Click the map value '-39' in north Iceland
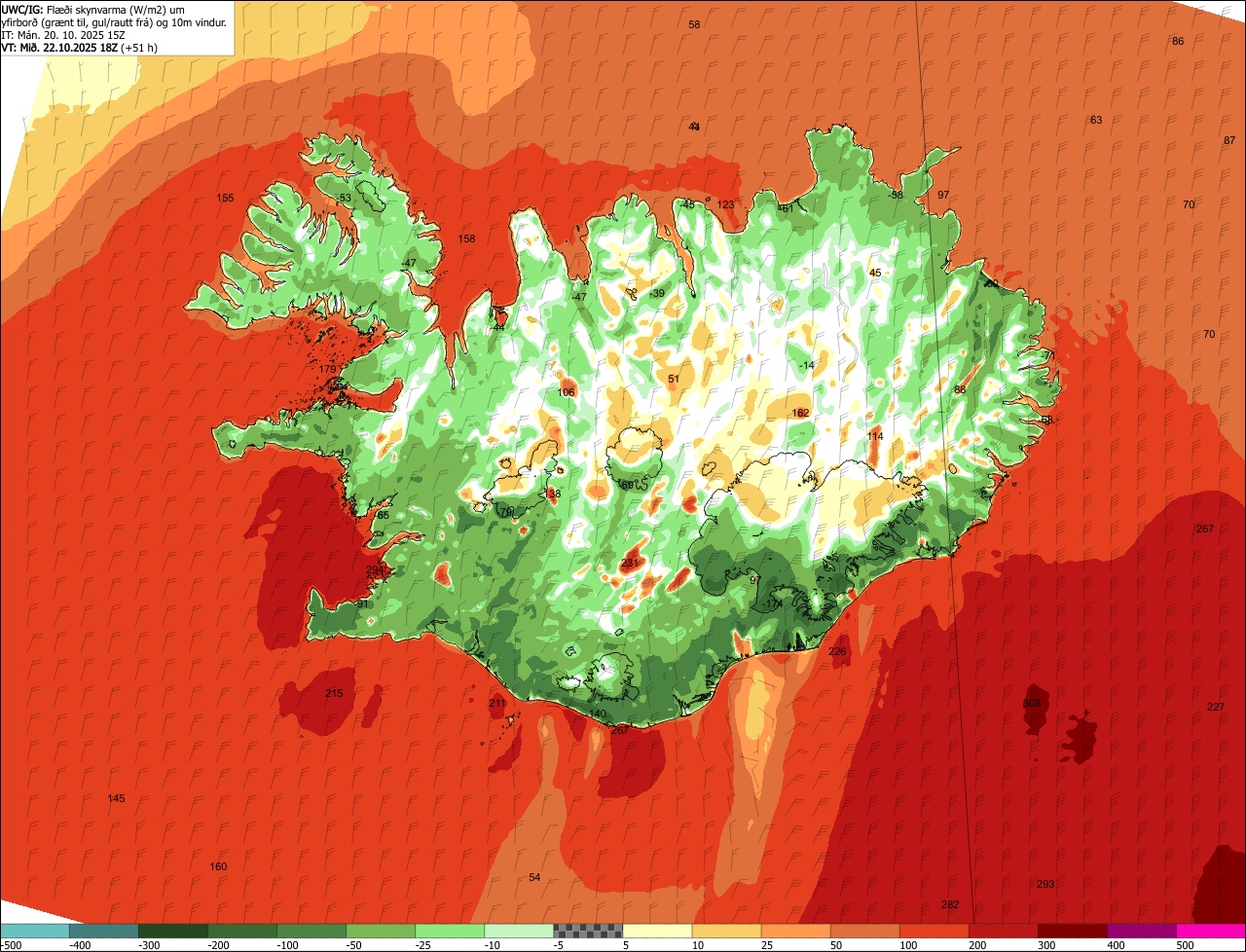1246x952 pixels. click(657, 293)
